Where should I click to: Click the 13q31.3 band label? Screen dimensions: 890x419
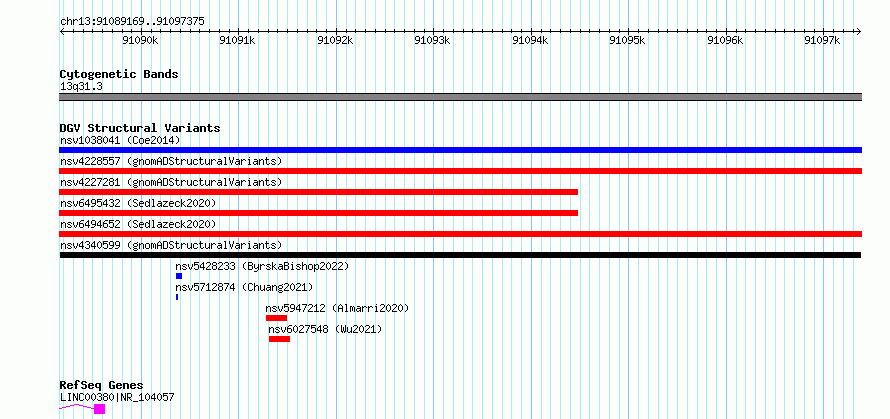(81, 87)
